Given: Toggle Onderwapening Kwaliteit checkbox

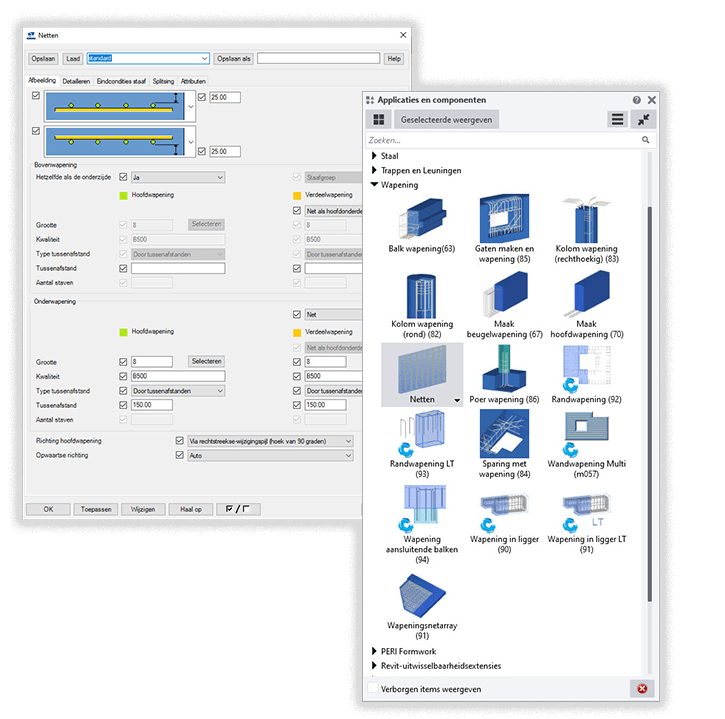Looking at the screenshot, I should [123, 376].
